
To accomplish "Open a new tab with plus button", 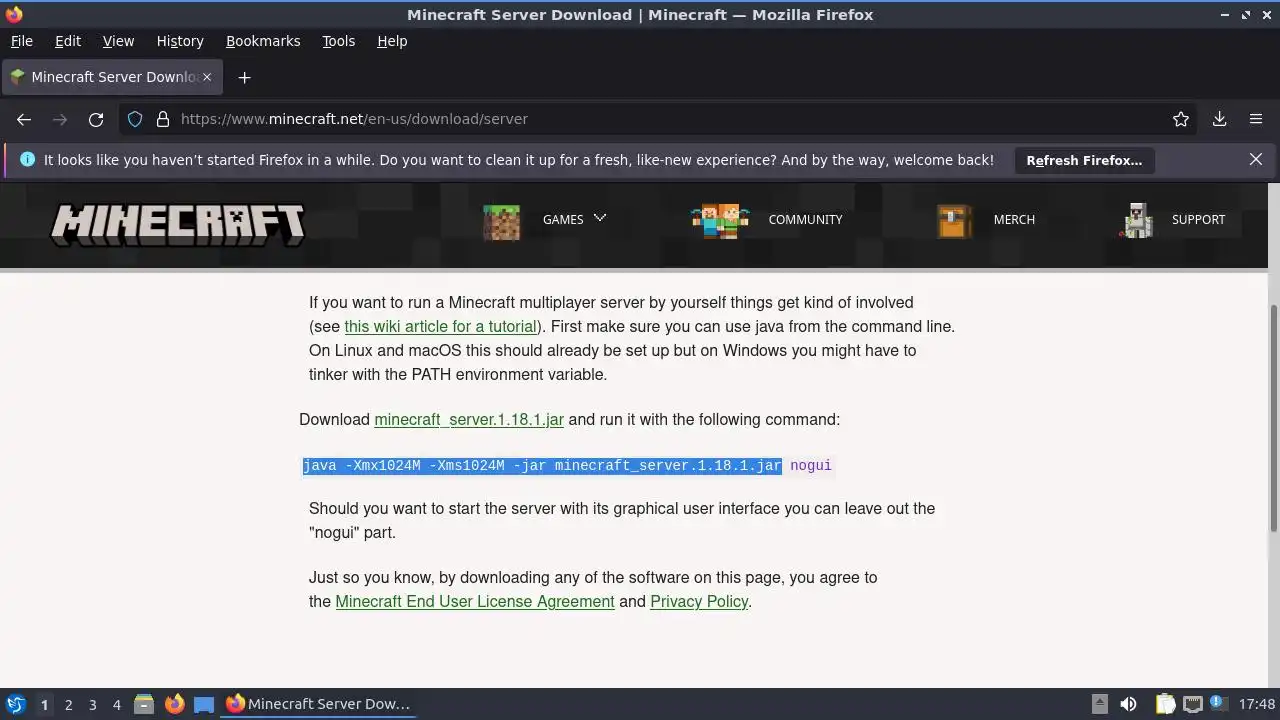I will (244, 77).
